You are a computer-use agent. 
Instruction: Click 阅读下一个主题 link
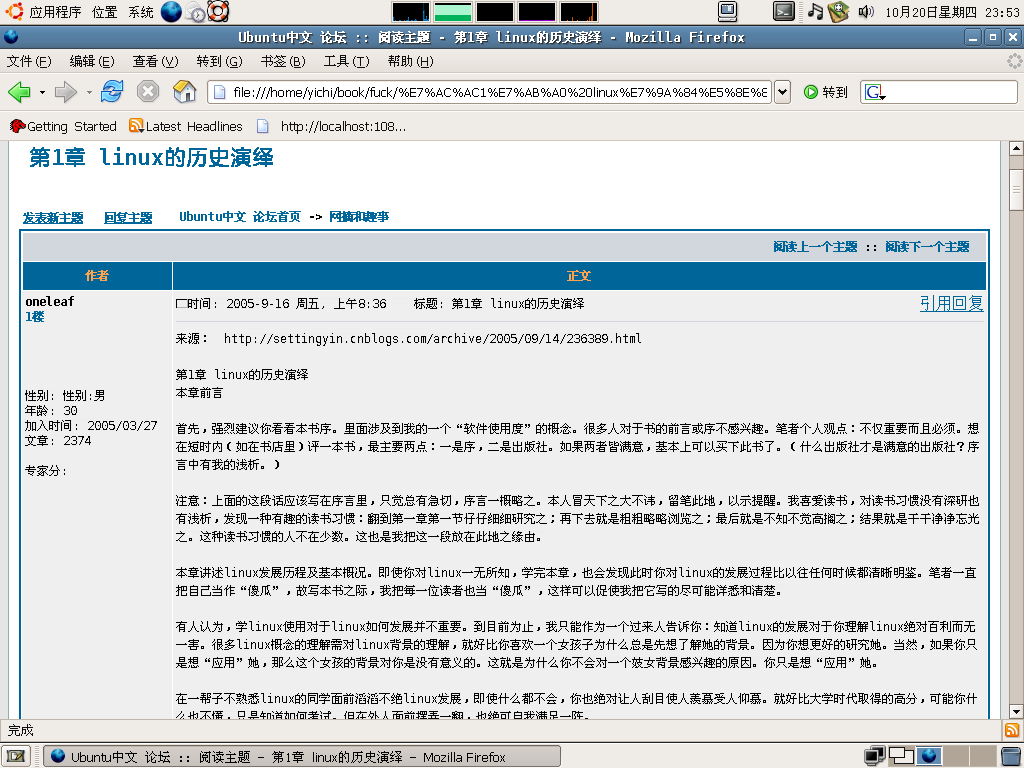coord(927,247)
